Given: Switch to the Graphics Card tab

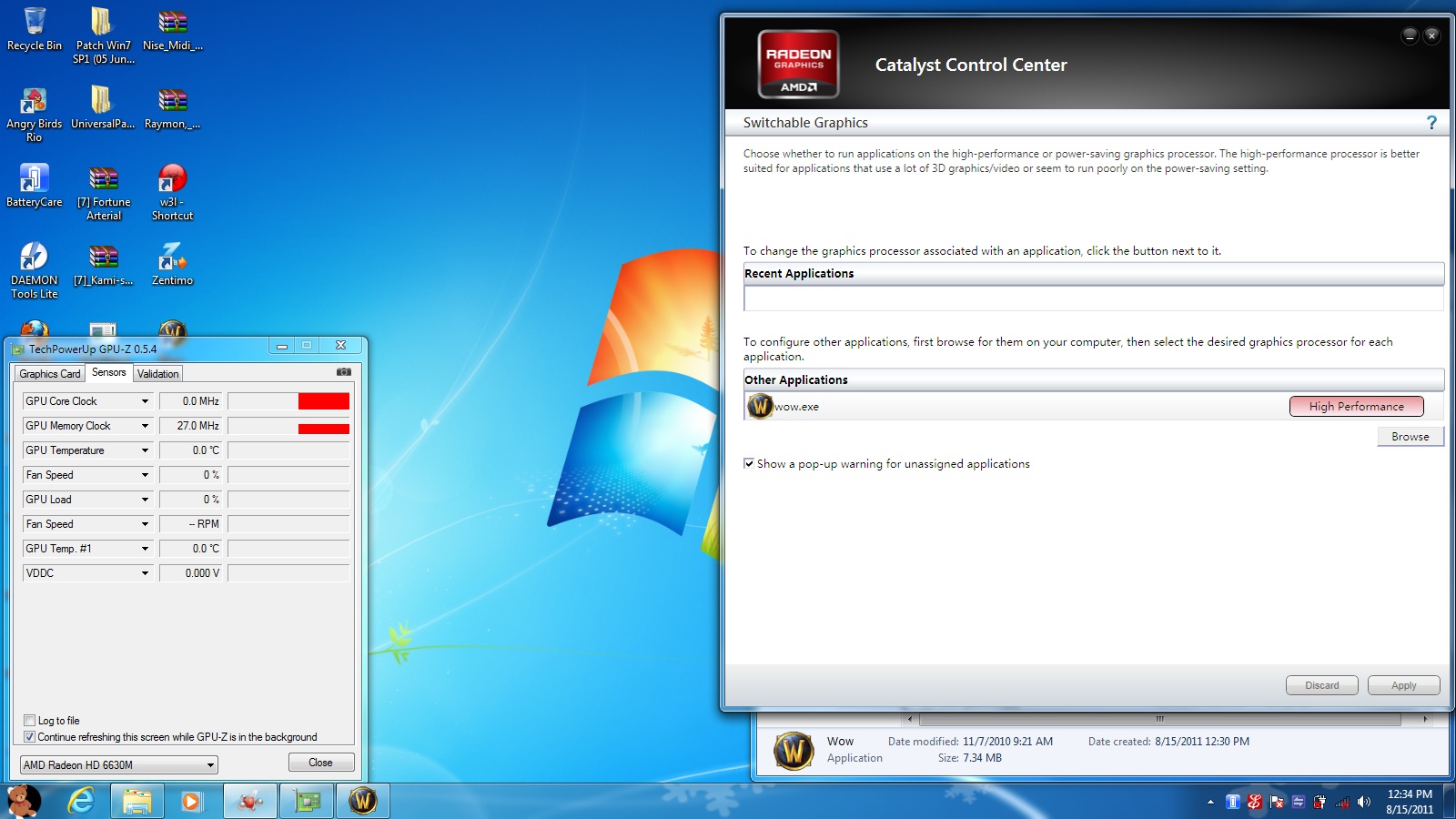Looking at the screenshot, I should 50,374.
